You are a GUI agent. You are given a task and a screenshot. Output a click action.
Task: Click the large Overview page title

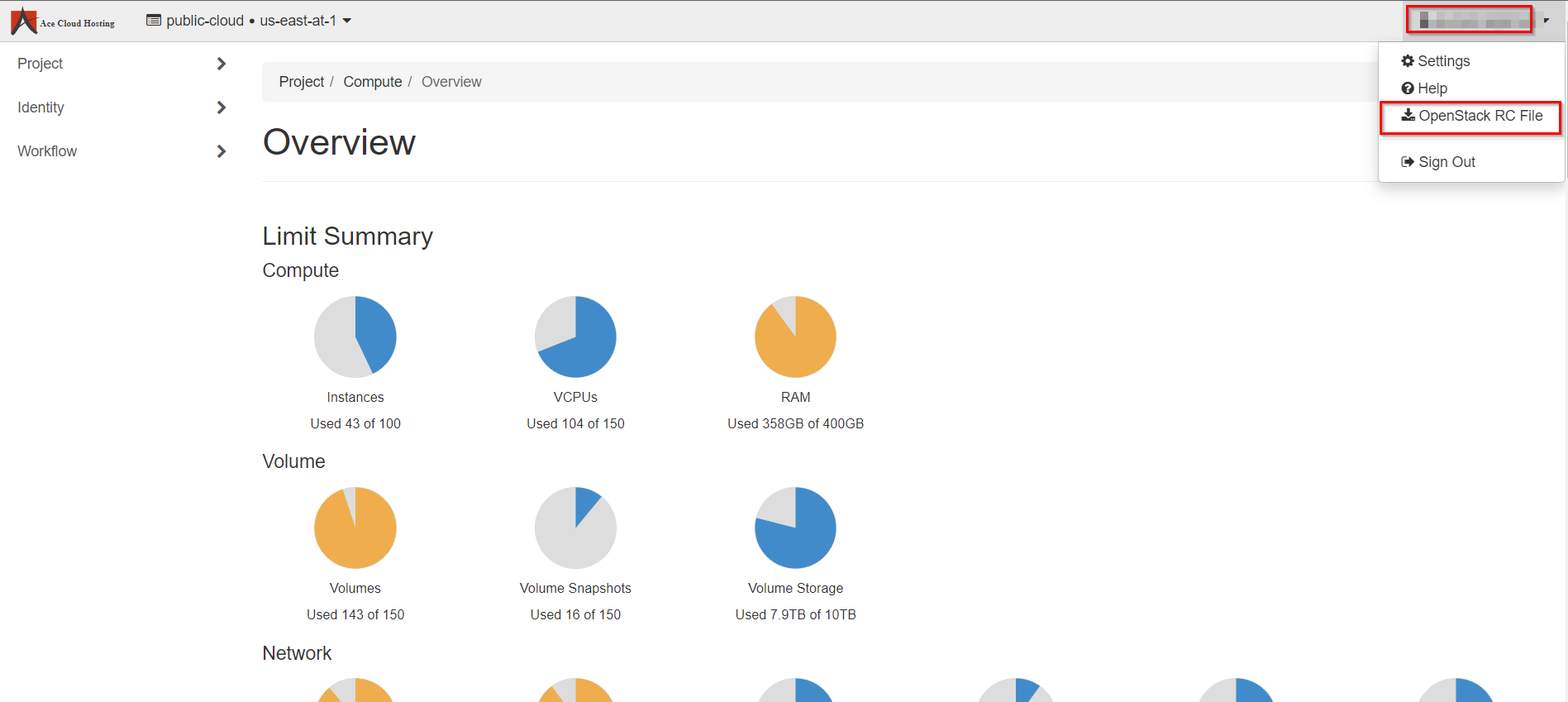click(x=339, y=142)
